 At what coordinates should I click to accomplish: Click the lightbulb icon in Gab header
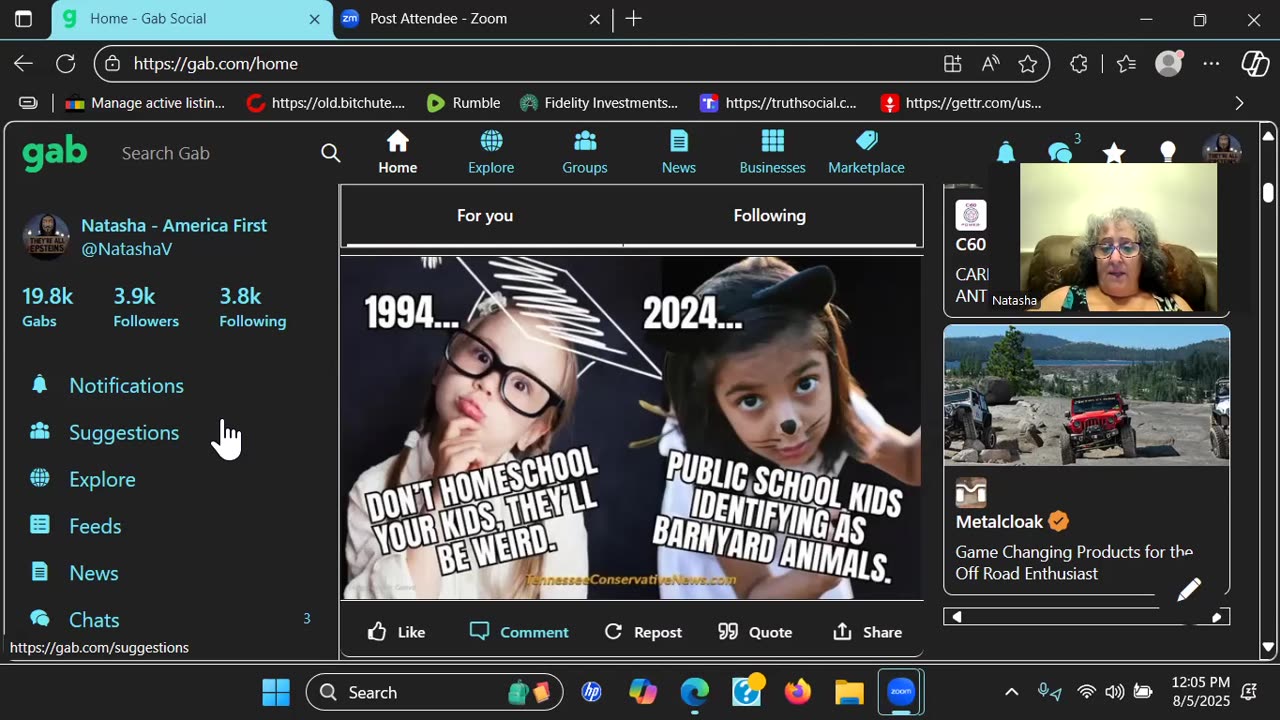pyautogui.click(x=1167, y=153)
